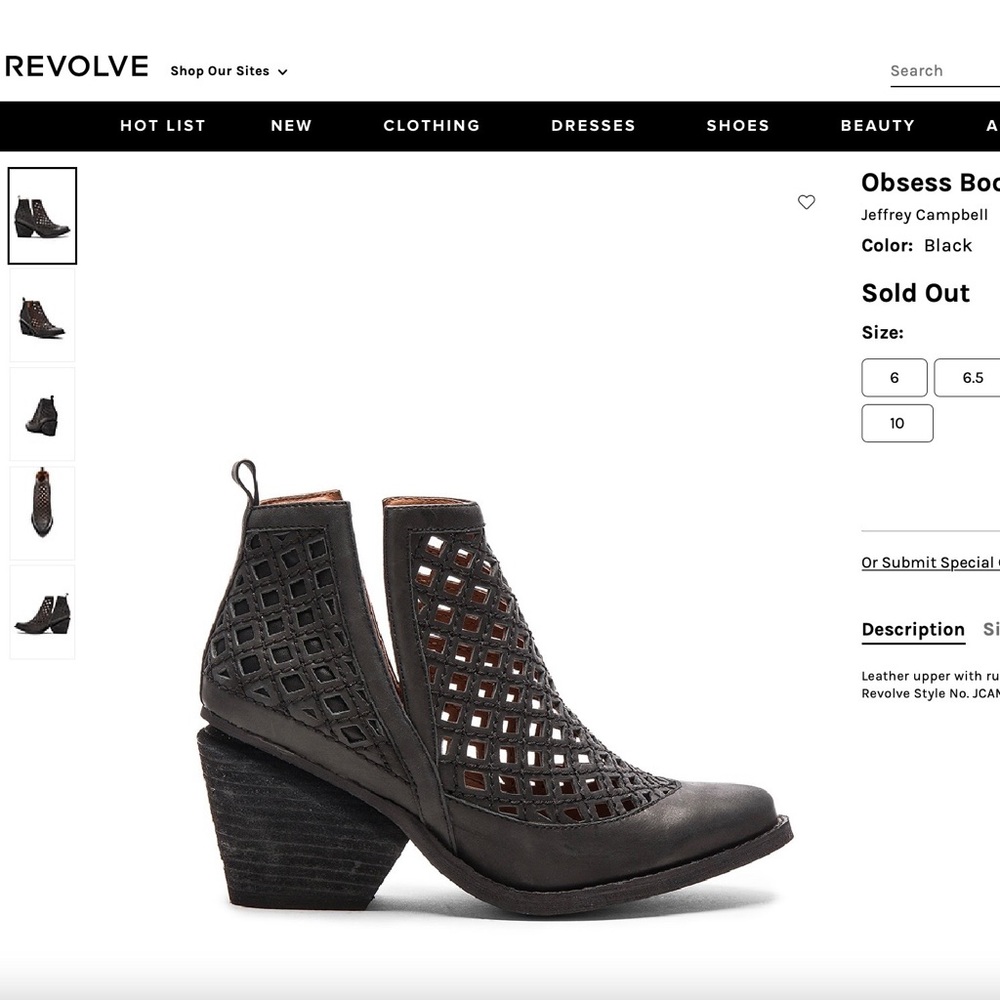View the Jeffrey Campbell brand page
The width and height of the screenshot is (1000, 1000).
[923, 214]
